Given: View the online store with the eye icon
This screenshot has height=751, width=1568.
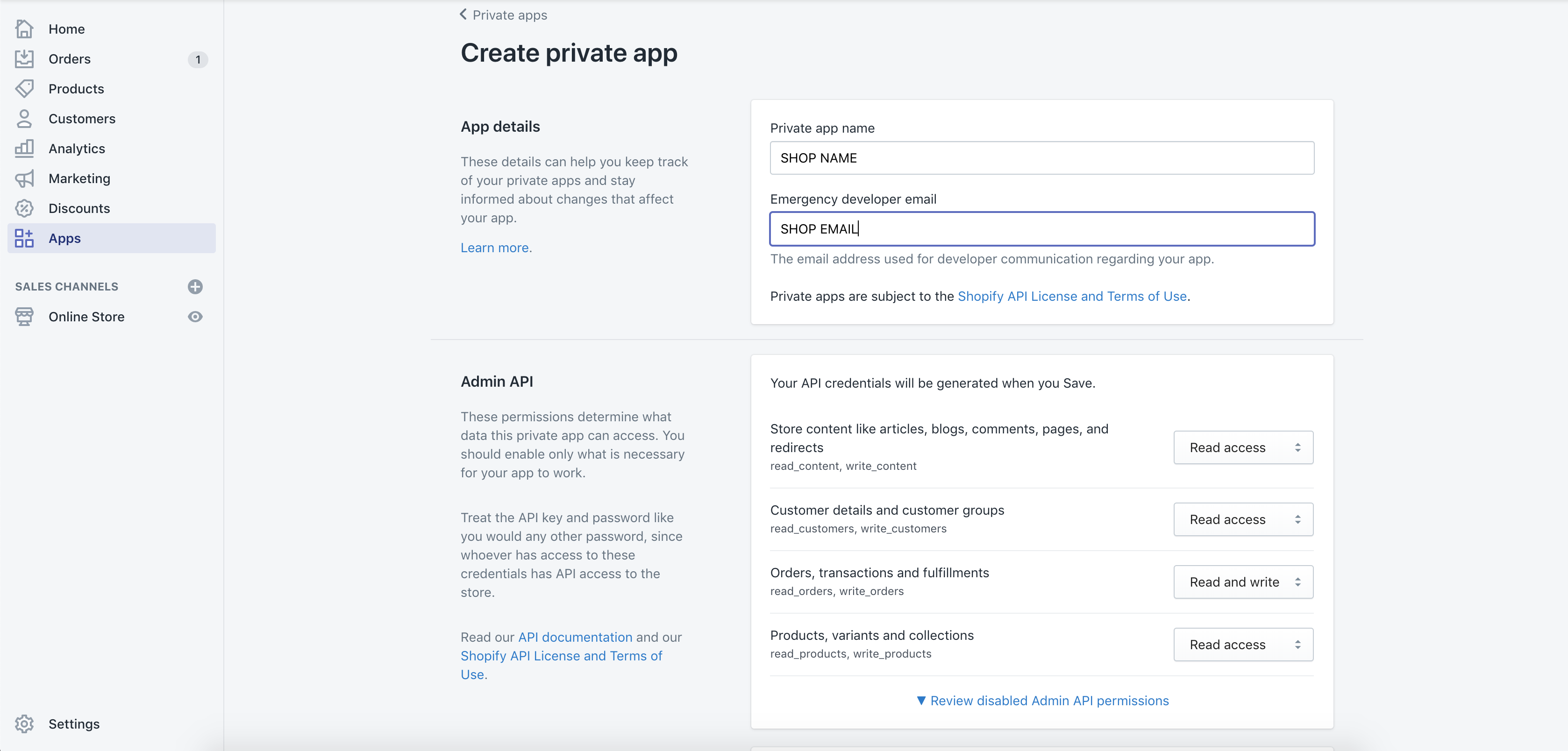Looking at the screenshot, I should point(195,317).
